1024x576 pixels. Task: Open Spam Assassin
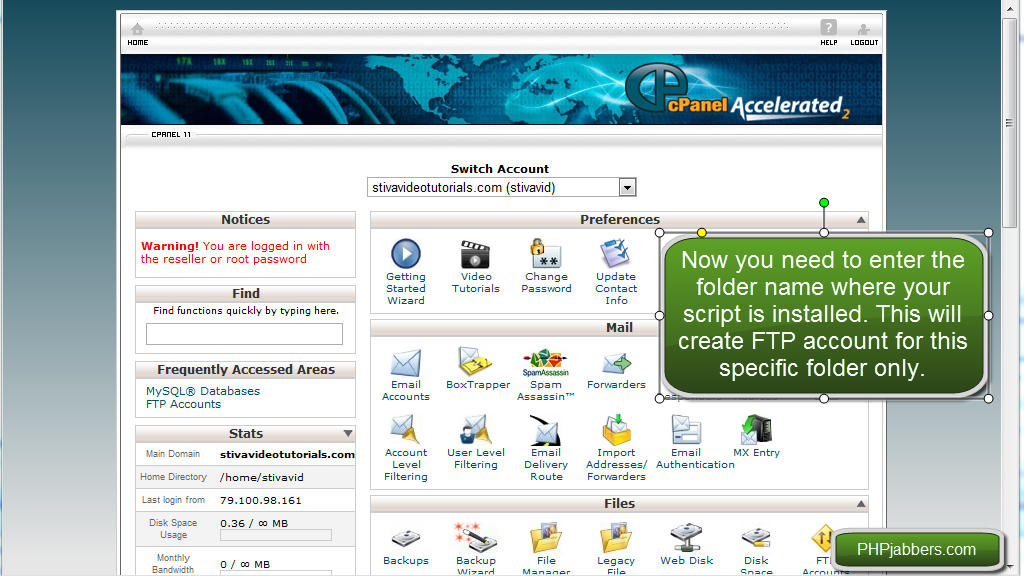click(x=546, y=375)
